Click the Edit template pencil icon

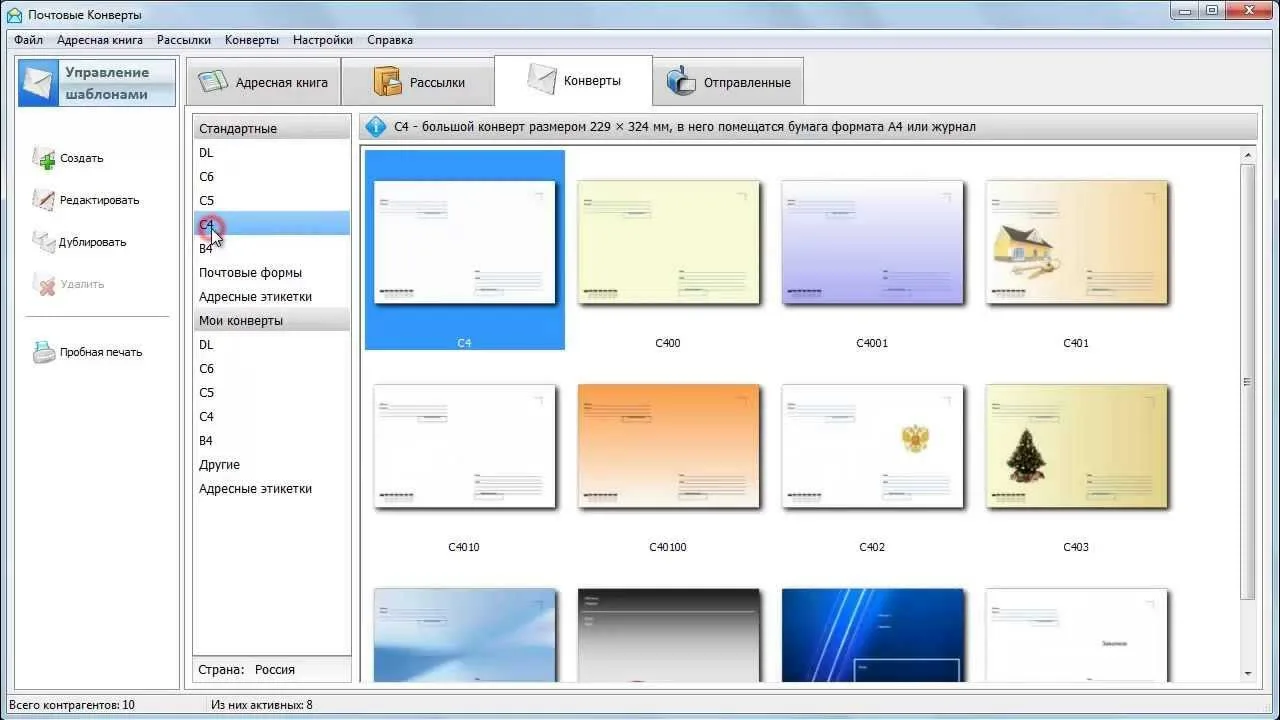pyautogui.click(x=44, y=200)
